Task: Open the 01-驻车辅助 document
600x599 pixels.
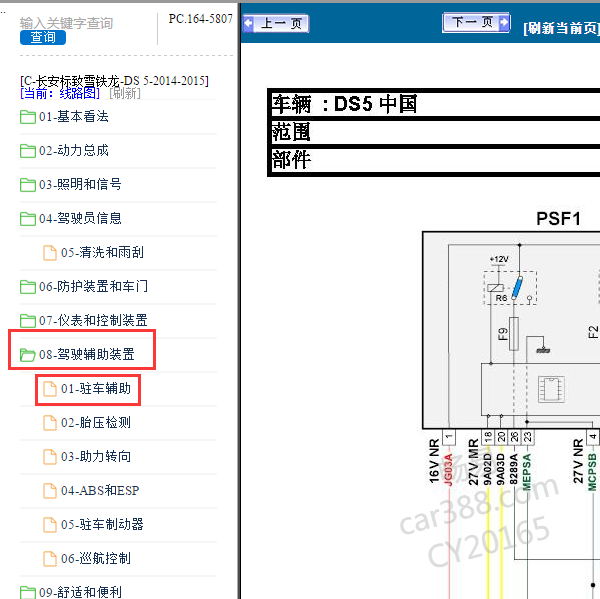Action: (x=96, y=388)
